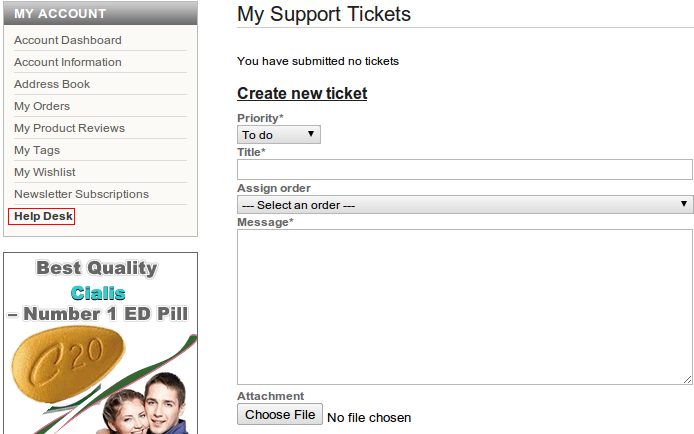Open the Address Book page
The width and height of the screenshot is (694, 434).
(x=52, y=84)
